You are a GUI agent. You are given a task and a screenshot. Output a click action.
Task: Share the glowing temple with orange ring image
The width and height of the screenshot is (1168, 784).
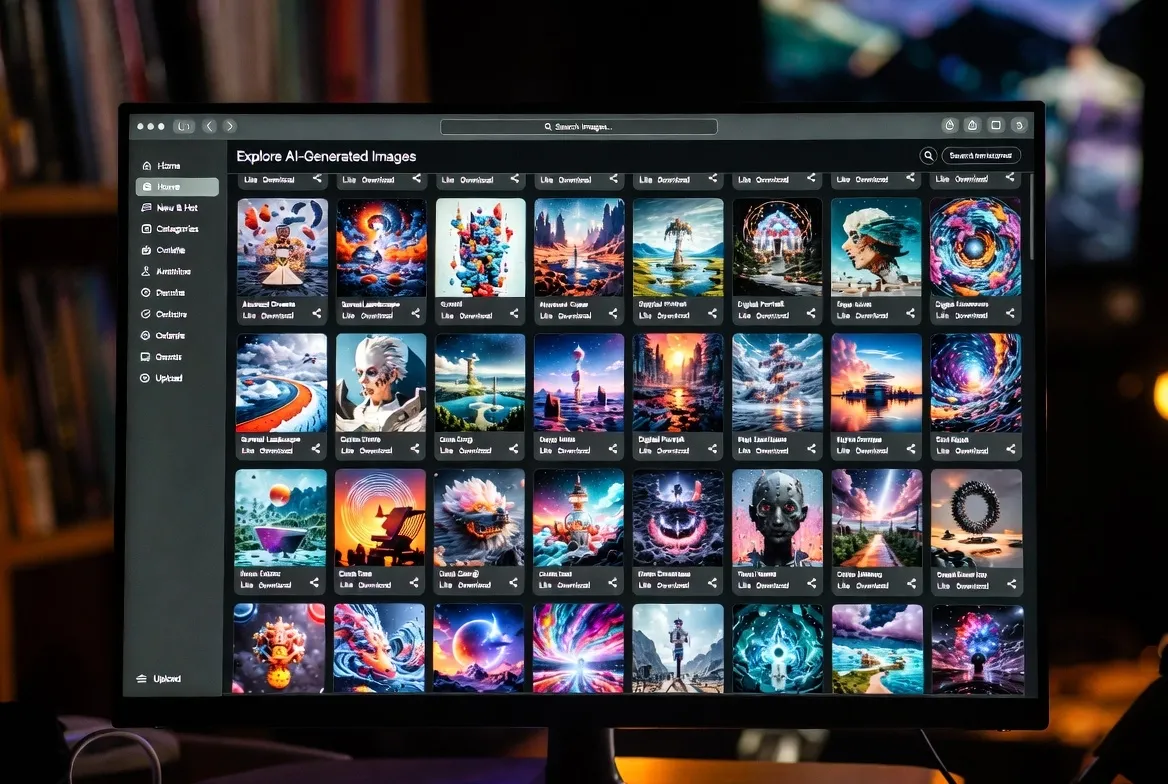click(x=811, y=314)
